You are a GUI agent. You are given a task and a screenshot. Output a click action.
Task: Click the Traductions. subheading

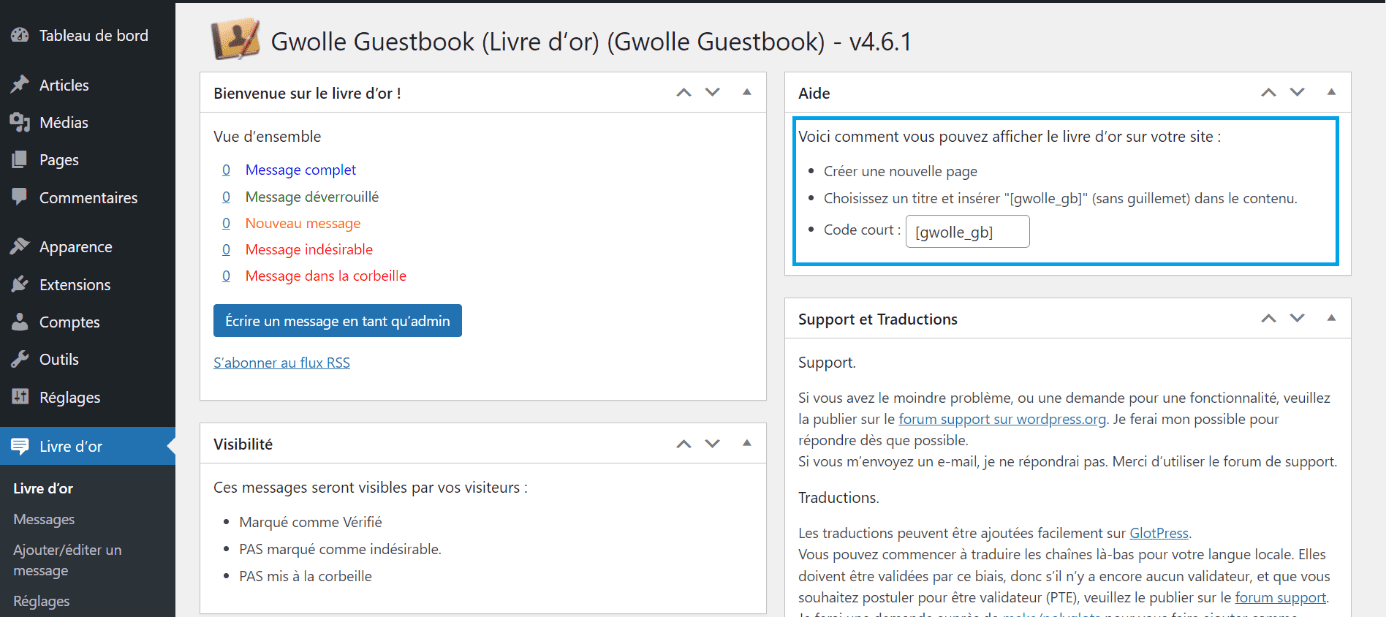[x=839, y=497]
